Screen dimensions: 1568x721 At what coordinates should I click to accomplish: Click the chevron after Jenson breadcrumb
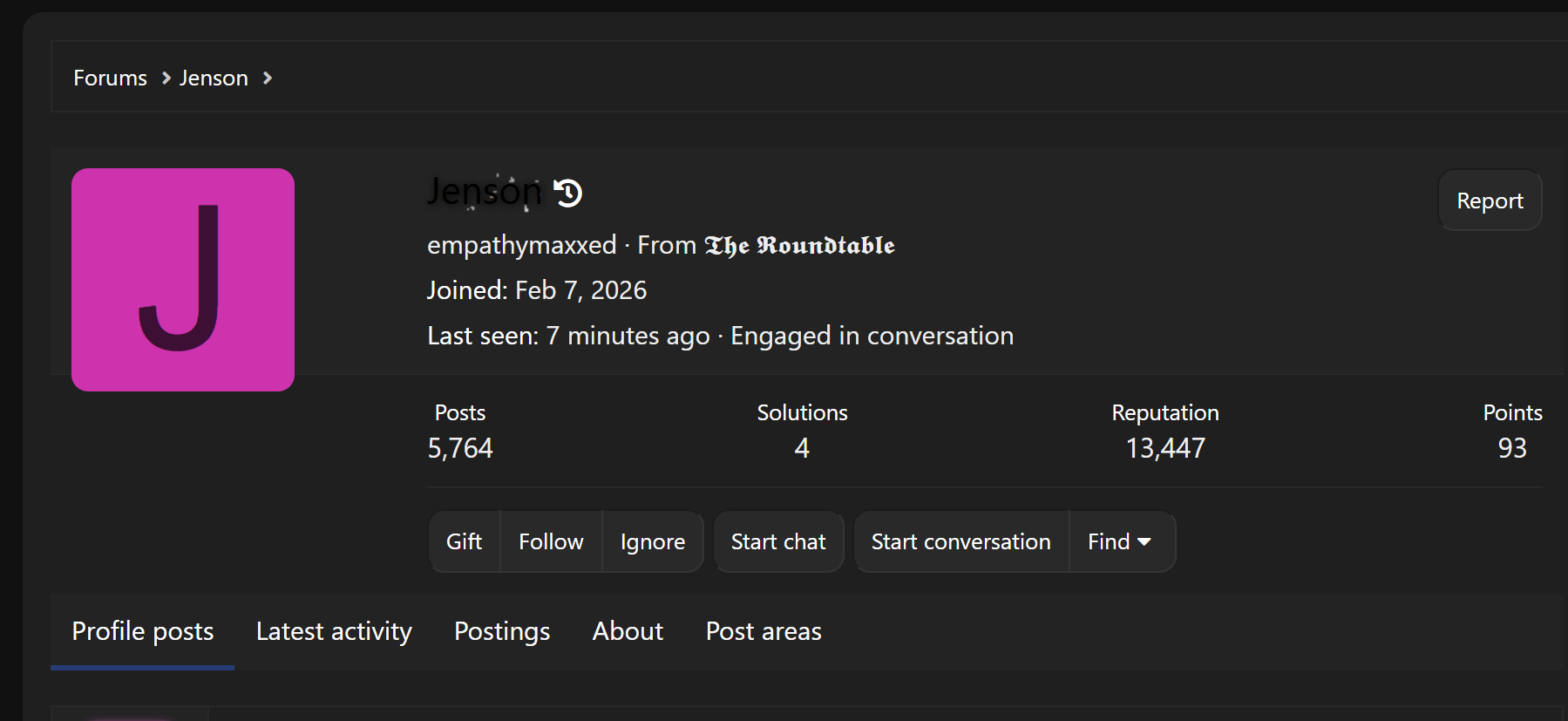[x=268, y=78]
